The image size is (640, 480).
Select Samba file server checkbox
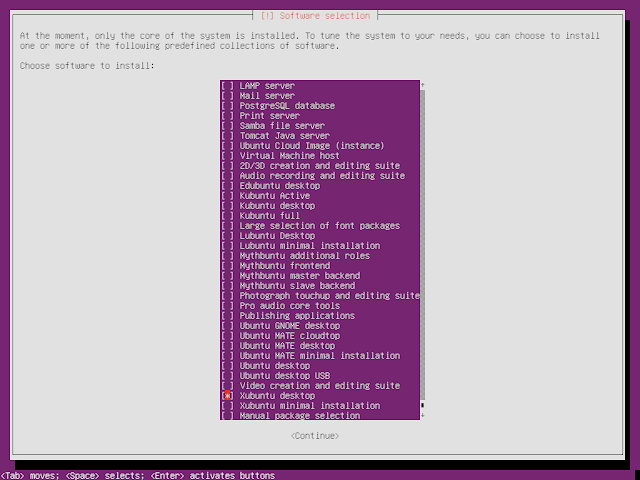(x=227, y=126)
